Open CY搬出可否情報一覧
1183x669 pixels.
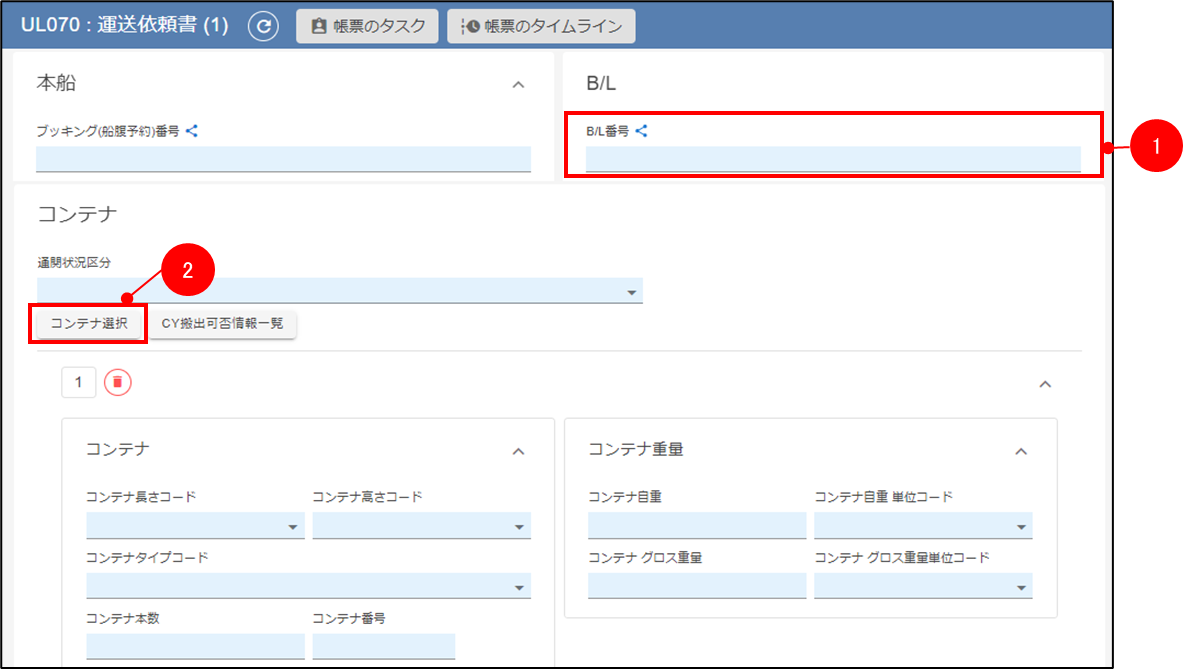223,324
